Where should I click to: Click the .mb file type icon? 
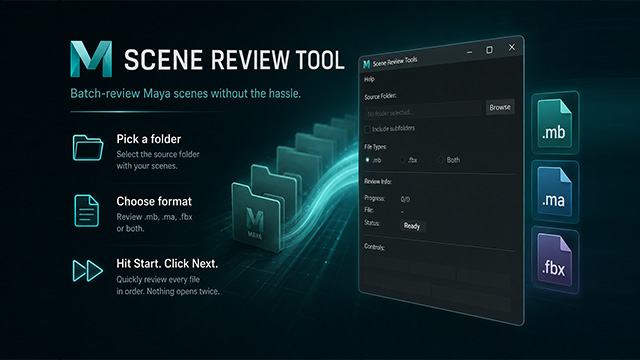click(555, 123)
